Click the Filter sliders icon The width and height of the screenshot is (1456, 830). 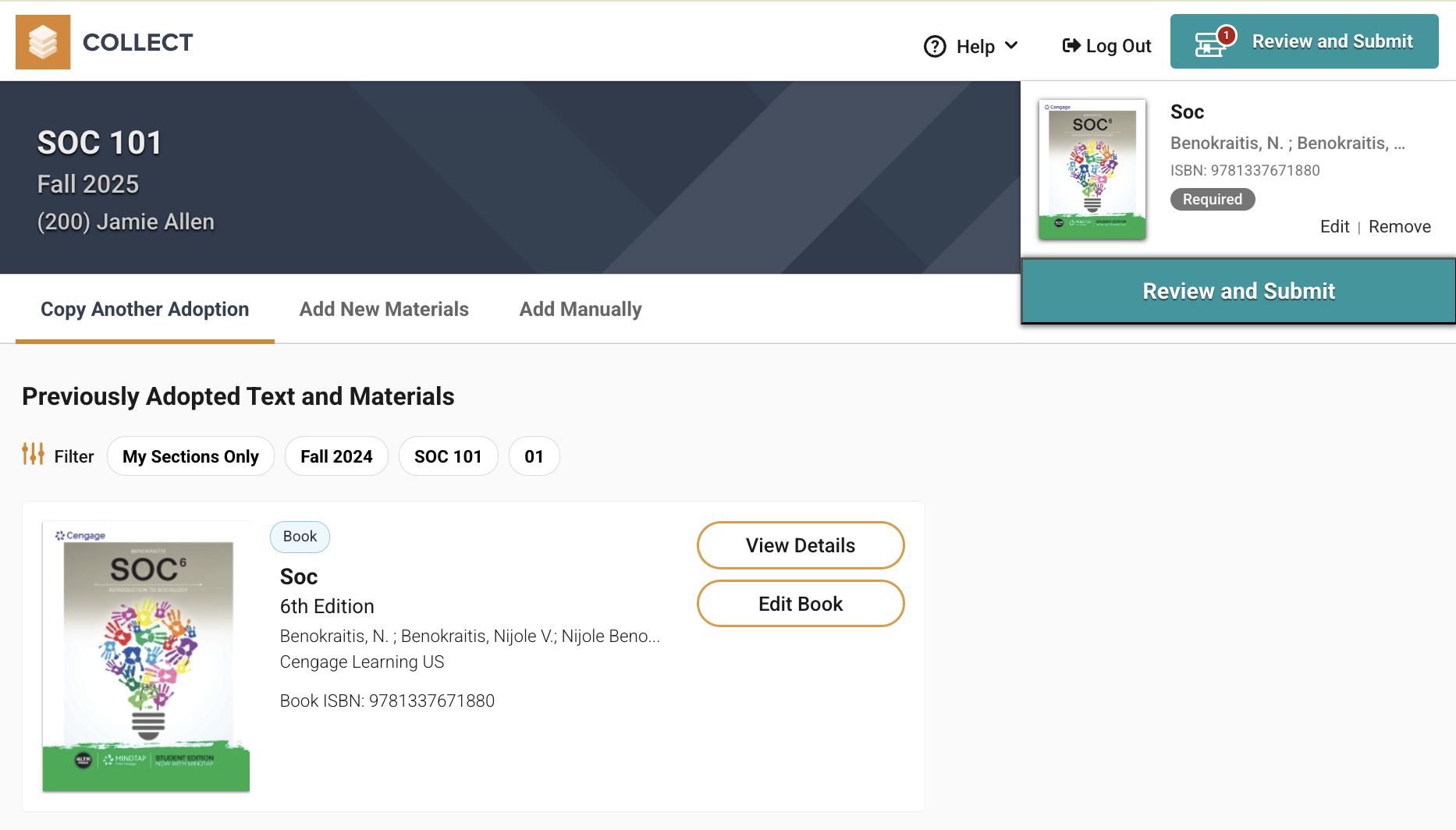pyautogui.click(x=33, y=454)
